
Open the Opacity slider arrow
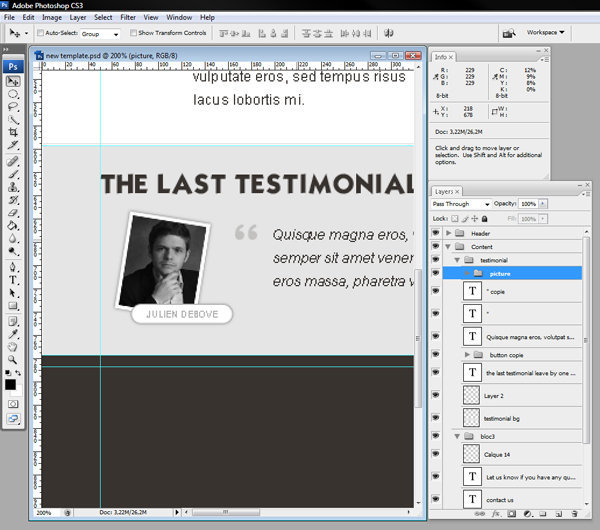point(543,204)
